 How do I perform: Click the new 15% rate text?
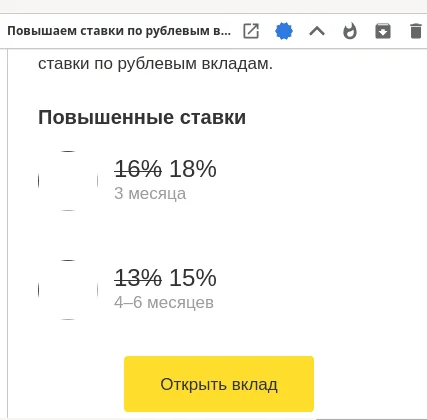[193, 278]
